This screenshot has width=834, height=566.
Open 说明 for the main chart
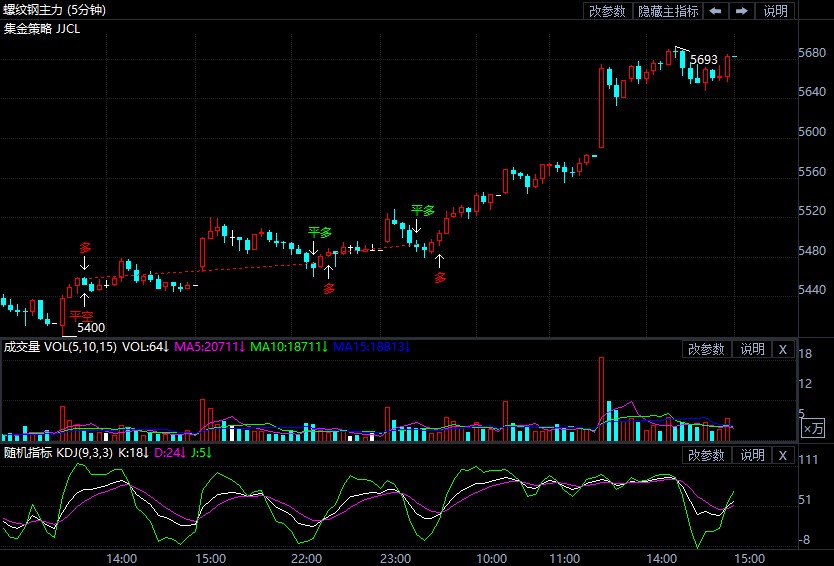(x=775, y=11)
